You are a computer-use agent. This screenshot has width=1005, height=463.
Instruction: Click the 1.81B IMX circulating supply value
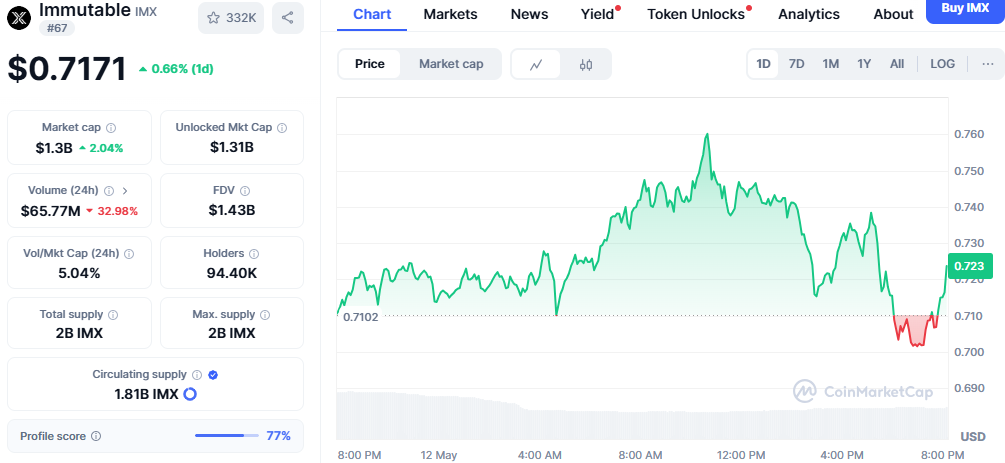(147, 394)
